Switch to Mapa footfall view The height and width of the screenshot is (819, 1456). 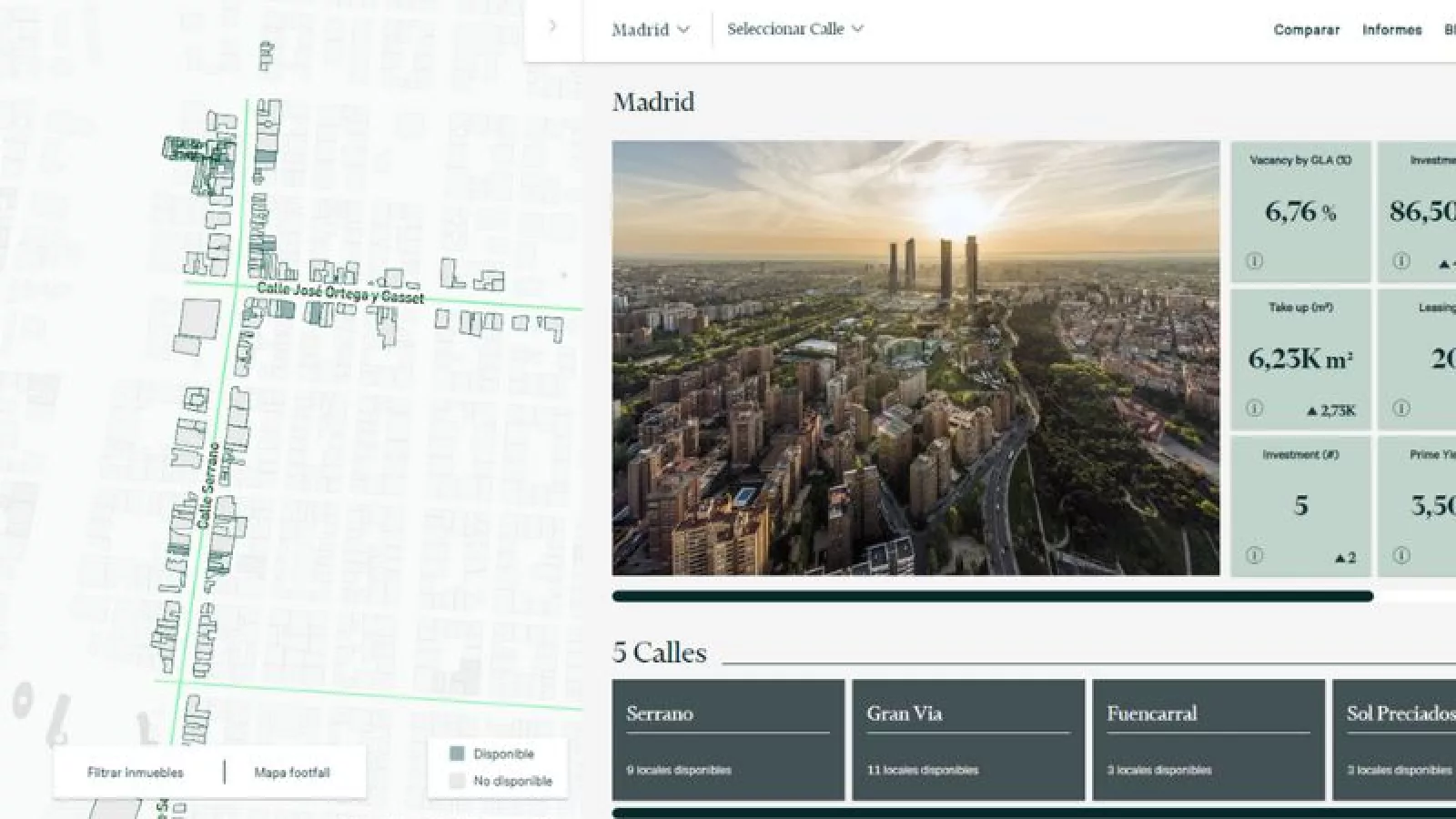click(x=291, y=773)
